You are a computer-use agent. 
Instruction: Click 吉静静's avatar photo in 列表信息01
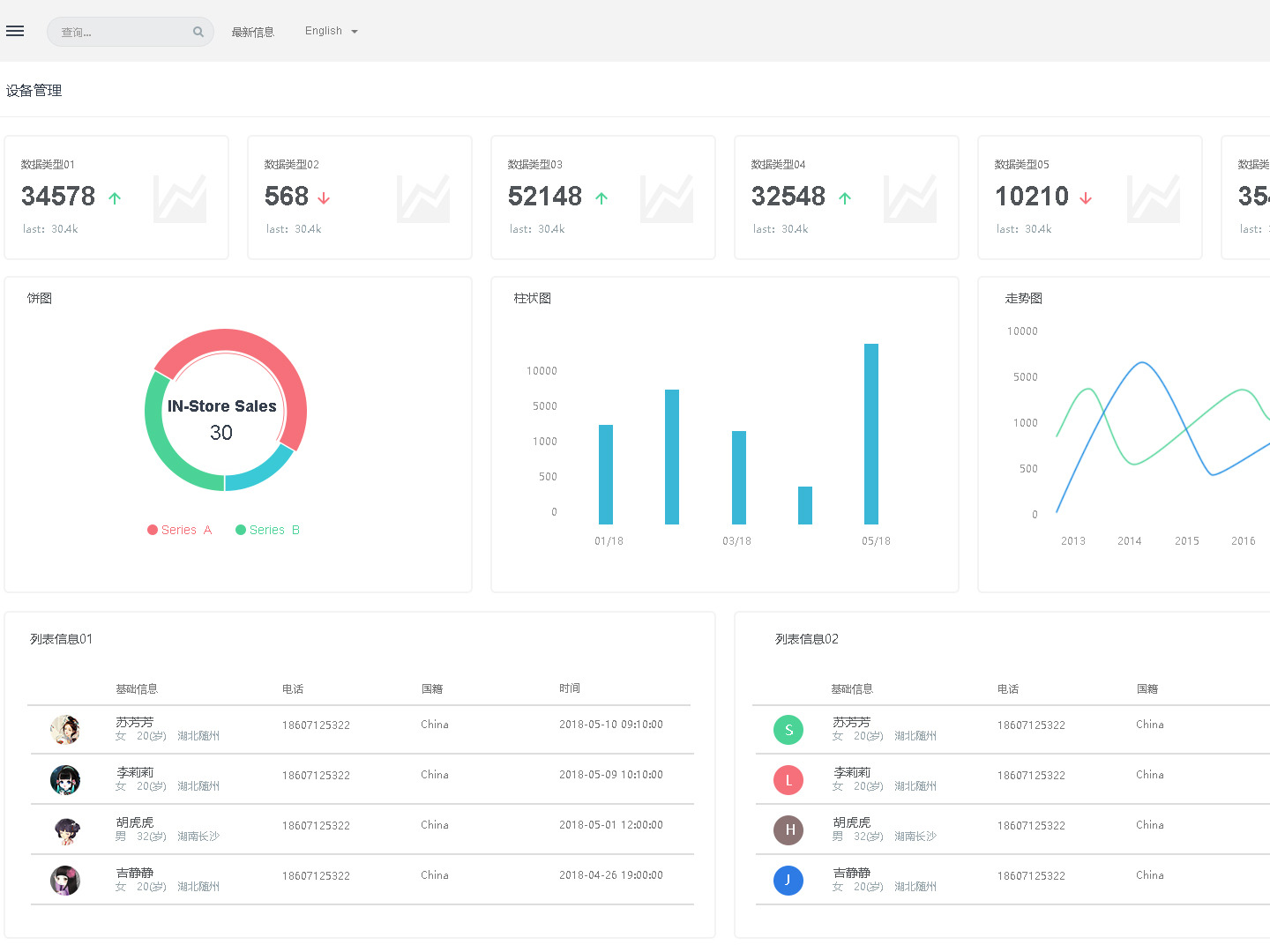tap(65, 881)
